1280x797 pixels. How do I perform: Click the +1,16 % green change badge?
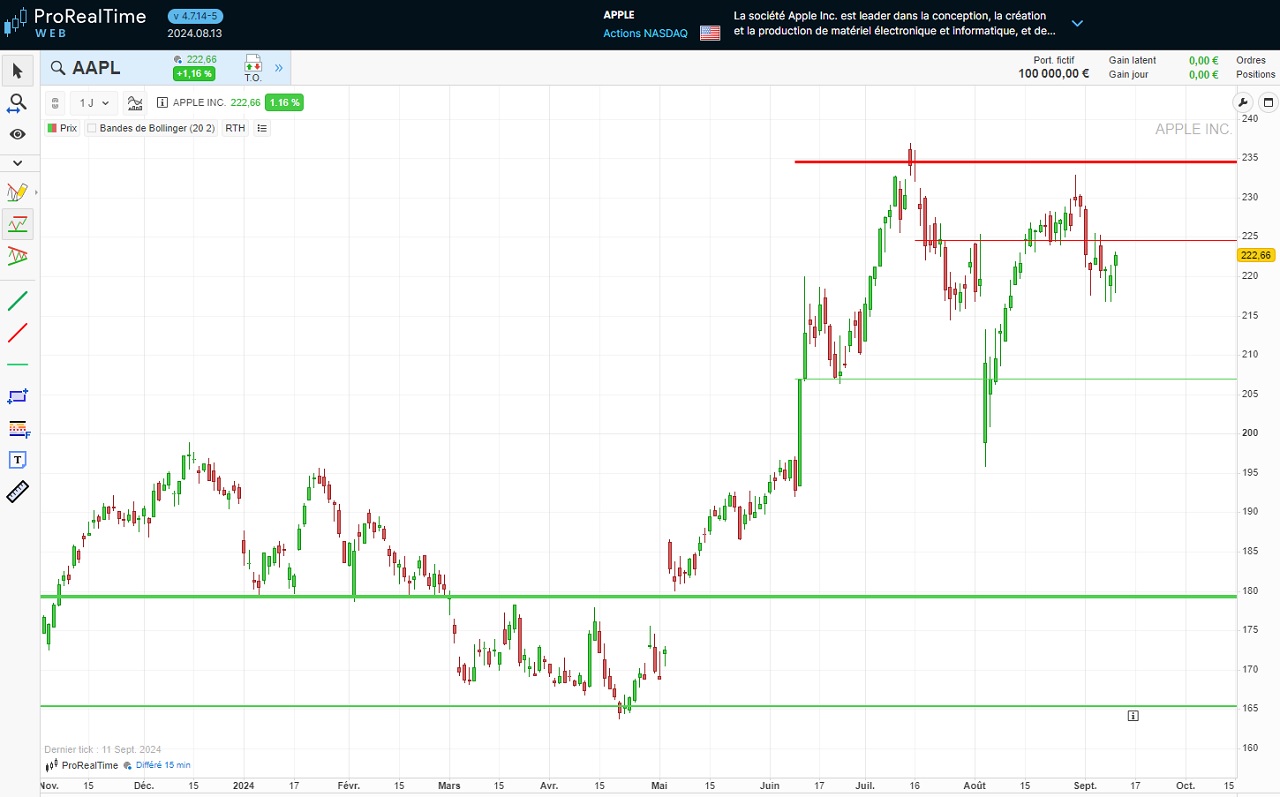coord(193,74)
